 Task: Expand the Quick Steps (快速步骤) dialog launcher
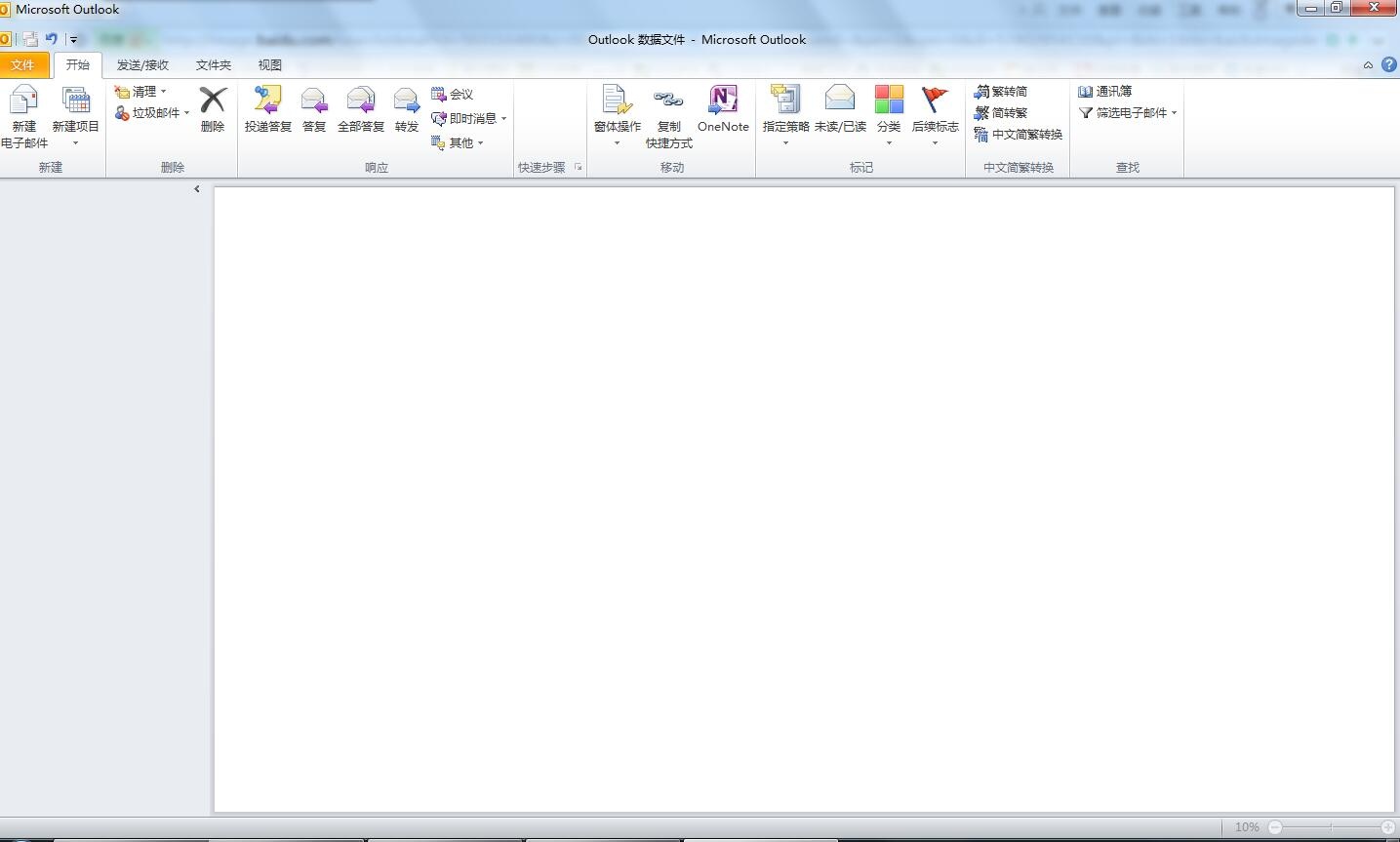(579, 167)
